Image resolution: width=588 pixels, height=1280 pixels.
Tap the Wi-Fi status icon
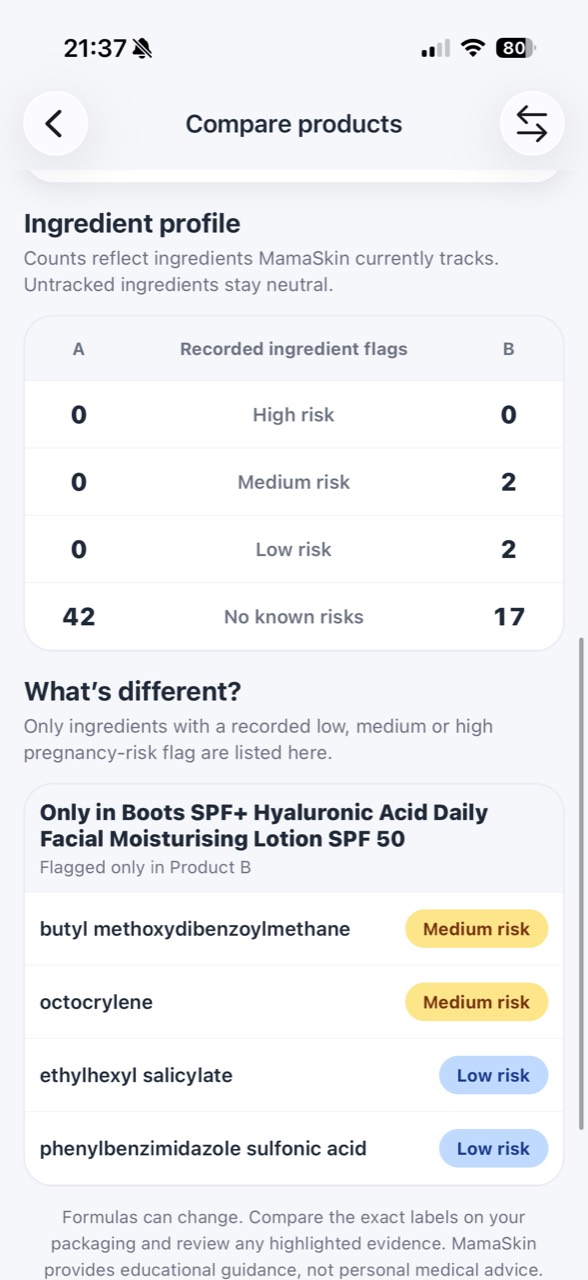point(473,48)
